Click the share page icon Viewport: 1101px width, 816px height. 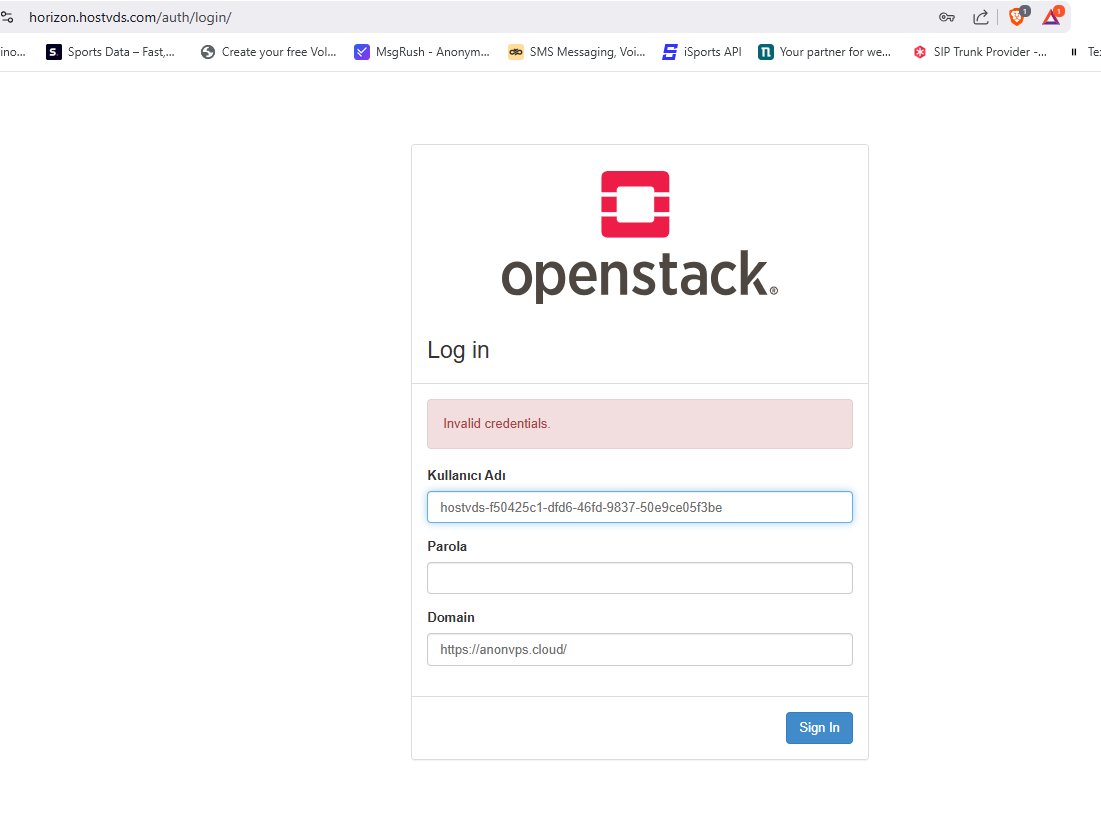coord(980,17)
